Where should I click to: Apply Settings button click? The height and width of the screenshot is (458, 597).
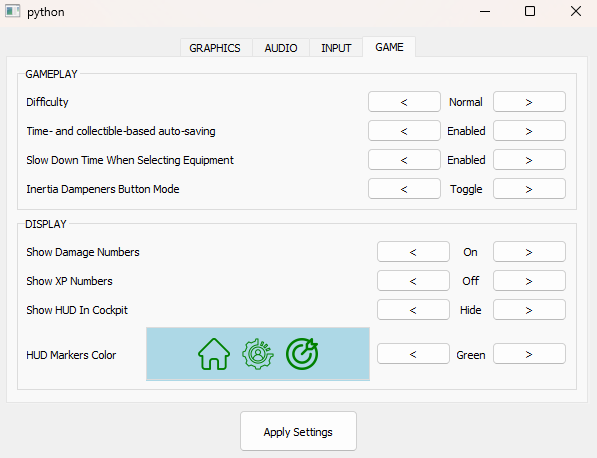[298, 432]
